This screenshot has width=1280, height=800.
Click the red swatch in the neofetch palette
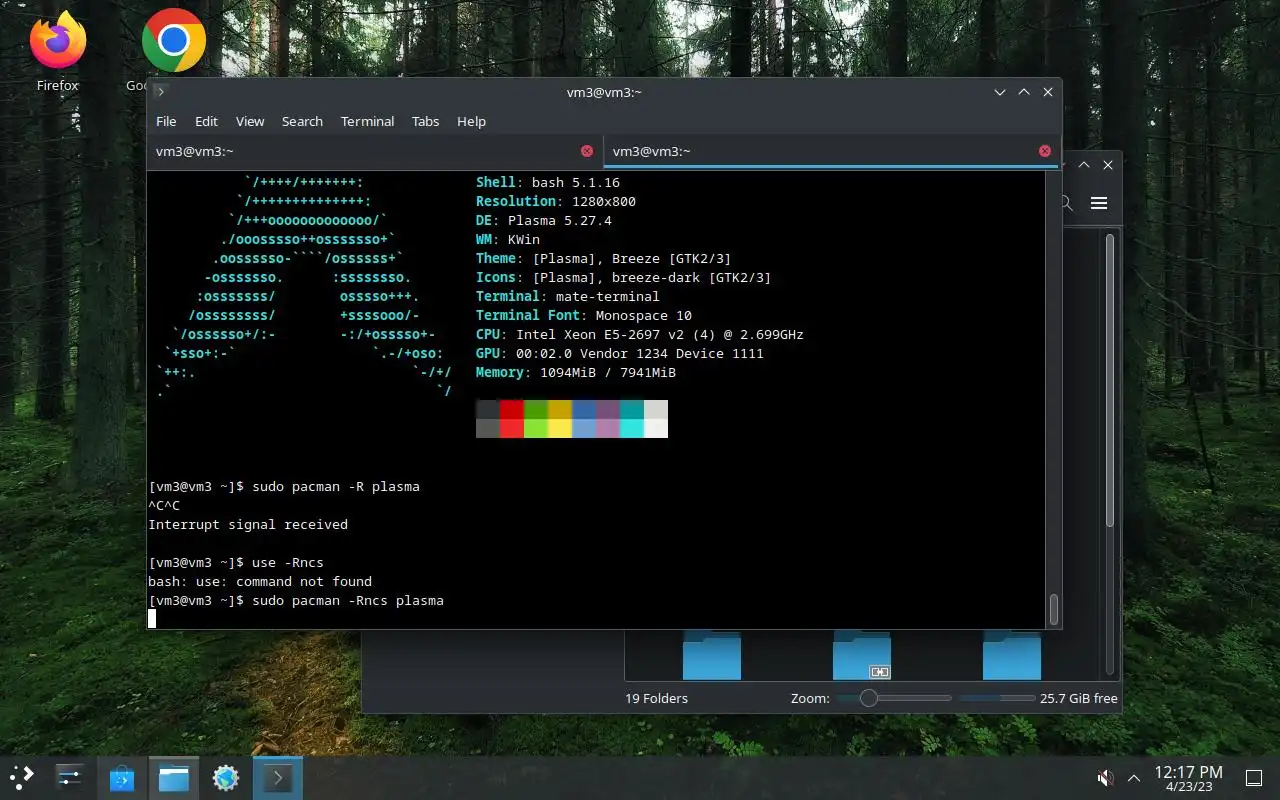(x=512, y=419)
